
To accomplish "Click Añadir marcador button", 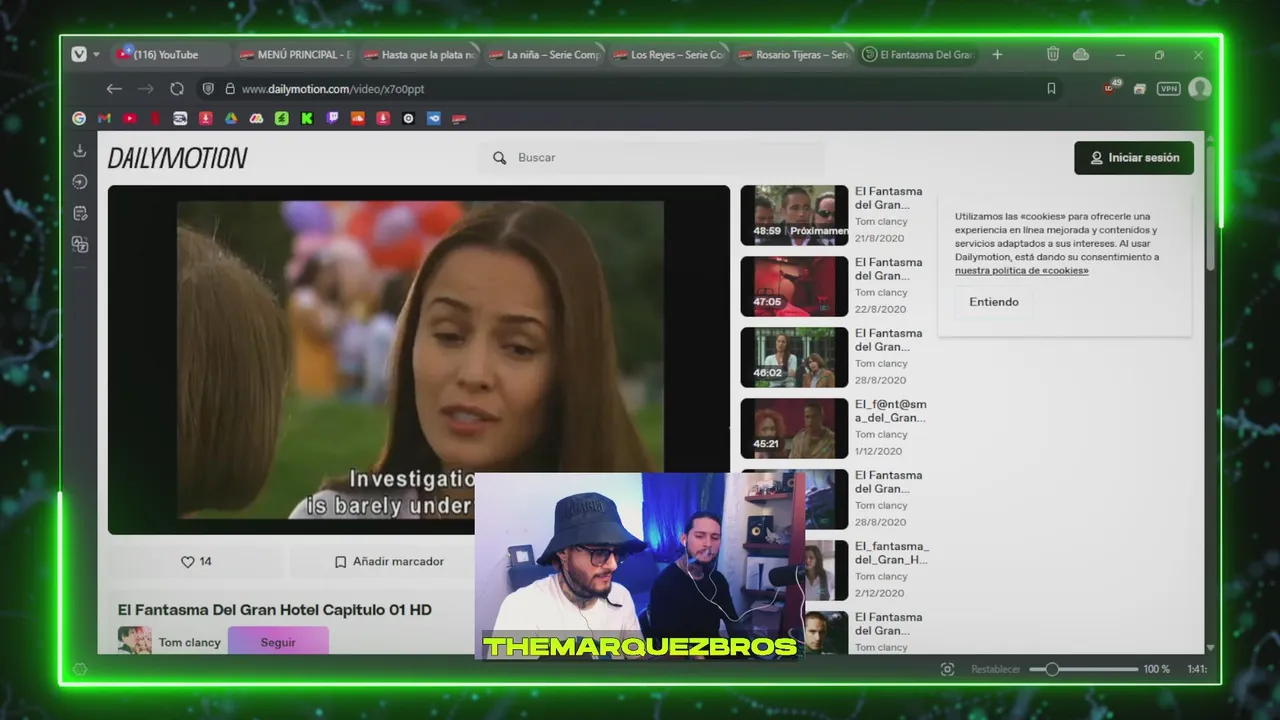I will click(x=389, y=562).
